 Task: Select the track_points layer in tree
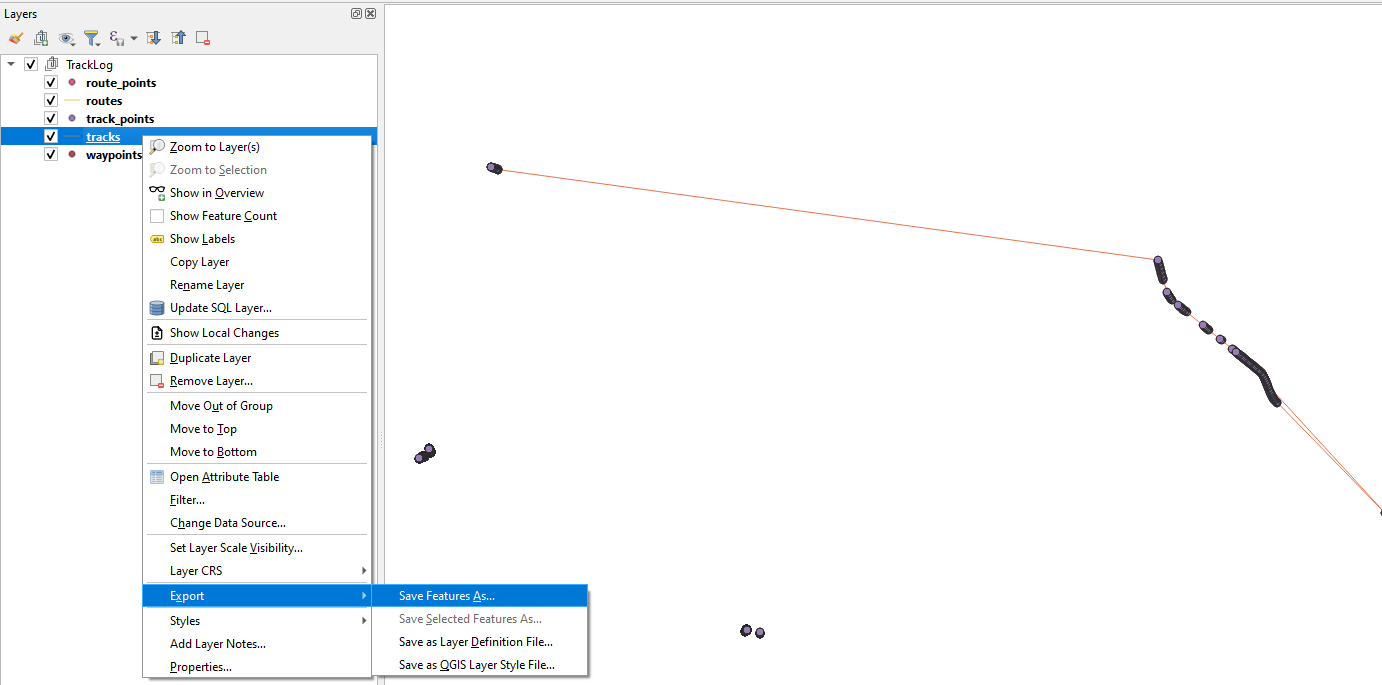[120, 119]
